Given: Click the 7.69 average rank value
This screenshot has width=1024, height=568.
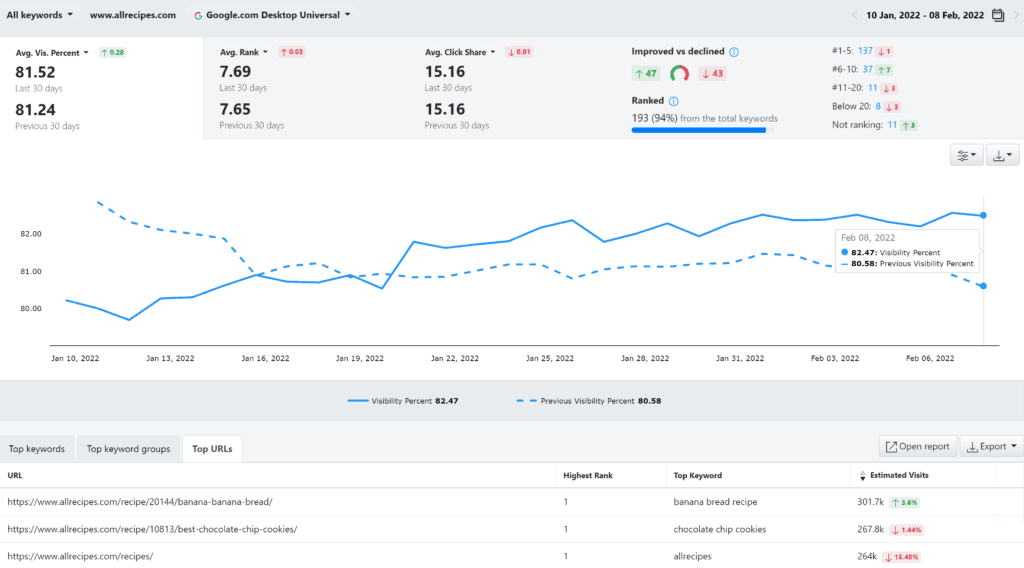Looking at the screenshot, I should coord(235,71).
